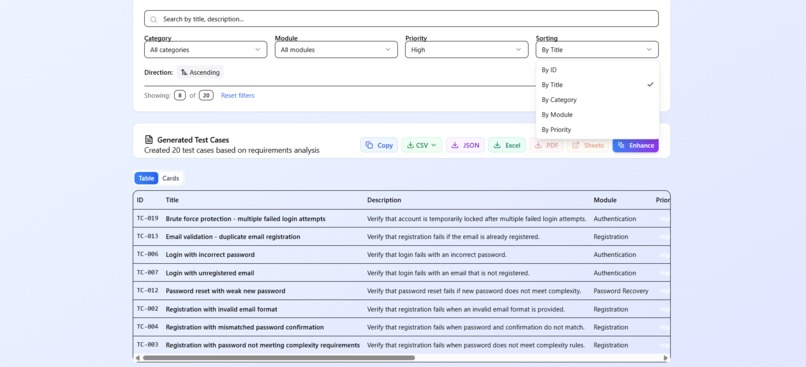Click Registration with invalid email format title

[x=222, y=309]
